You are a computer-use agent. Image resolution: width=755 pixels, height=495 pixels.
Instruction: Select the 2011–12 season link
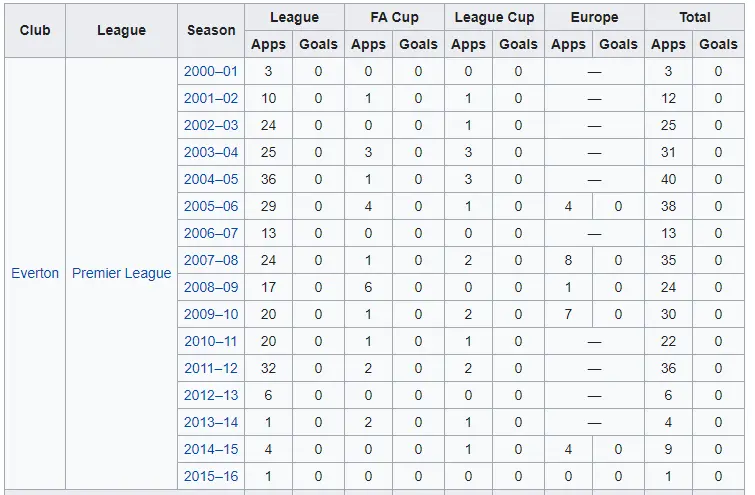pyautogui.click(x=211, y=369)
